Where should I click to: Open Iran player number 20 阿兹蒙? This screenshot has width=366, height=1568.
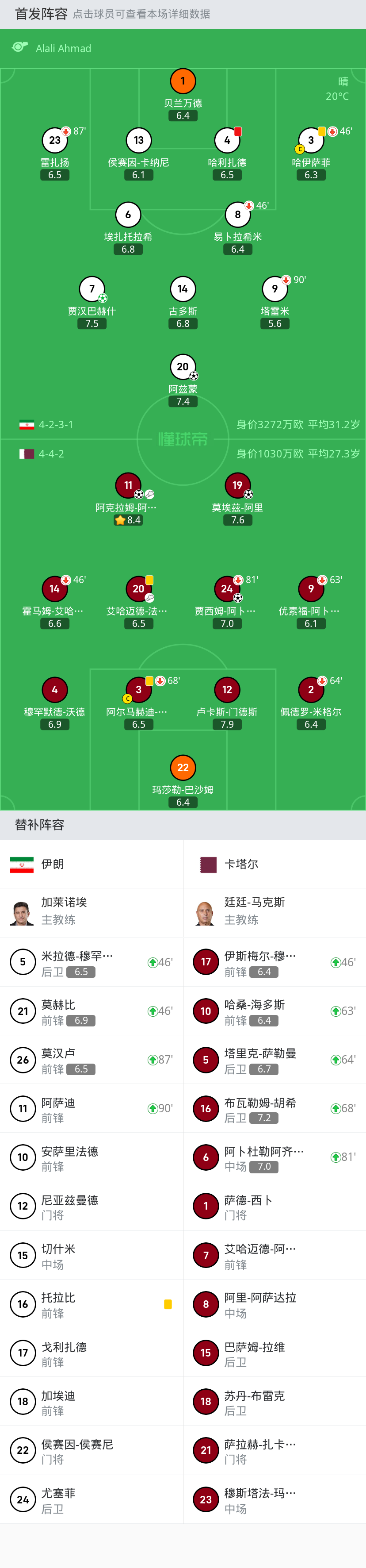coord(183,366)
